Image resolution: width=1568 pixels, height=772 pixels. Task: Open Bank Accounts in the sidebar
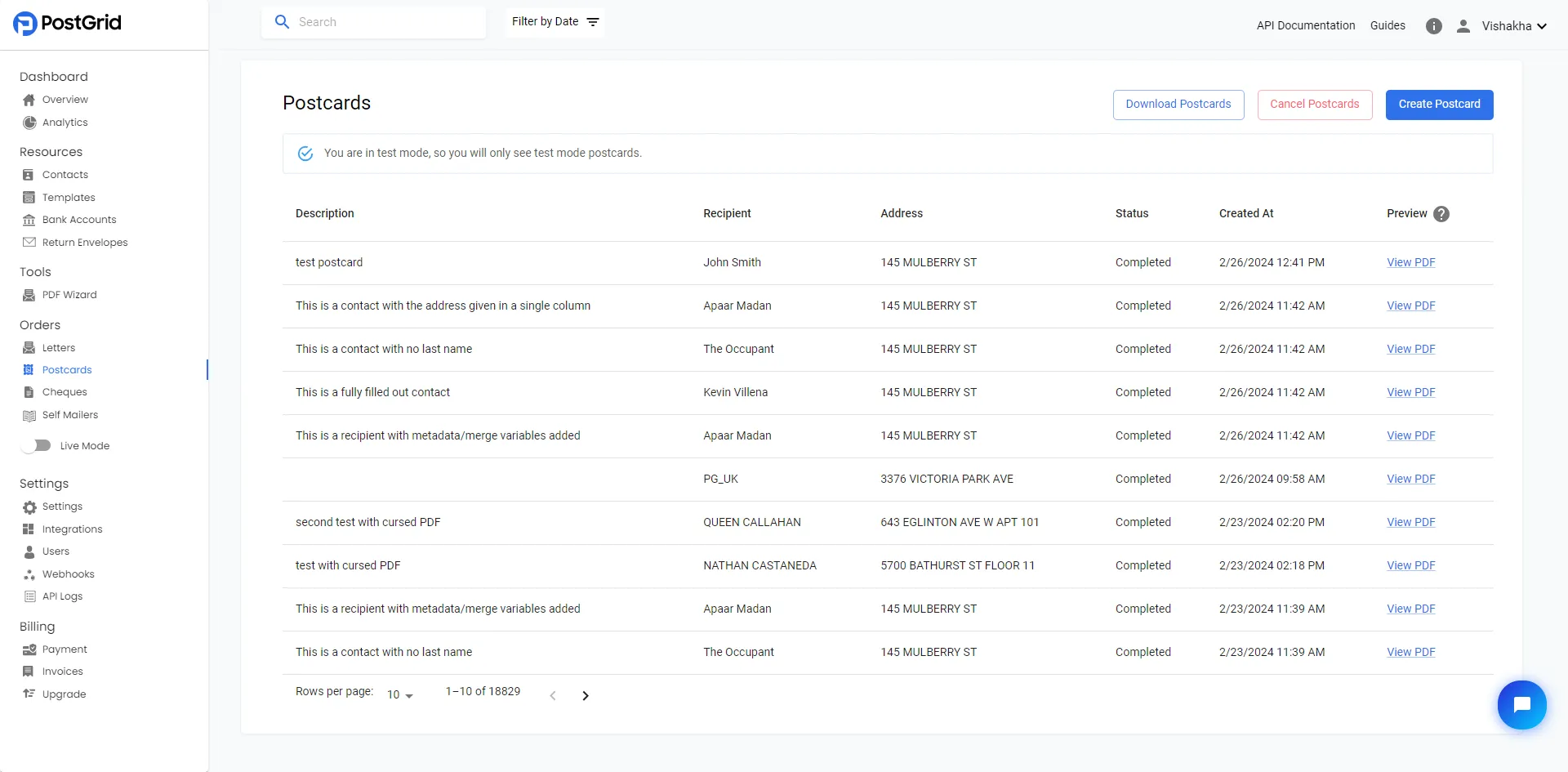29,219
